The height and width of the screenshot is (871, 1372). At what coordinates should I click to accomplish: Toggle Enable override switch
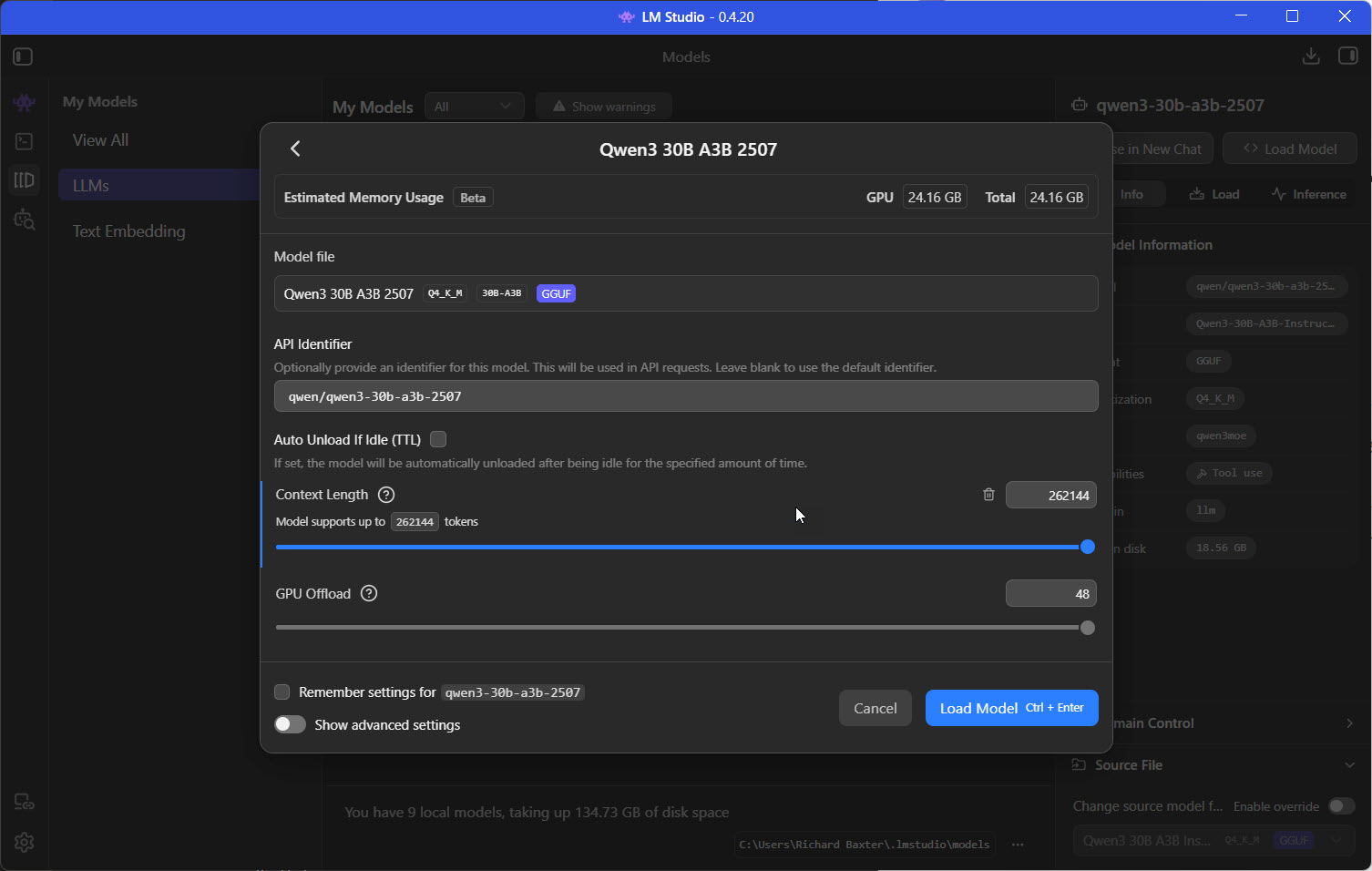click(x=1341, y=806)
